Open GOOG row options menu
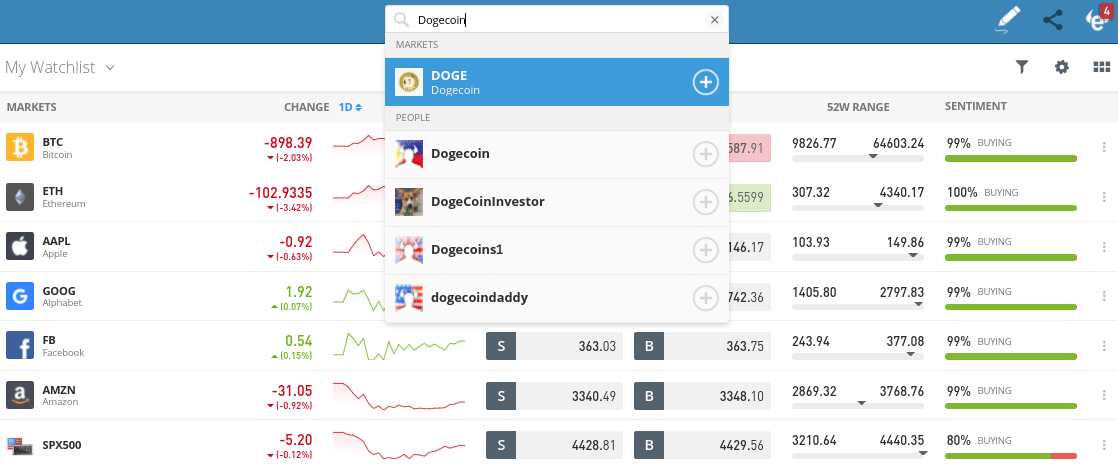Screen dimensions: 1118x468 (1104, 296)
